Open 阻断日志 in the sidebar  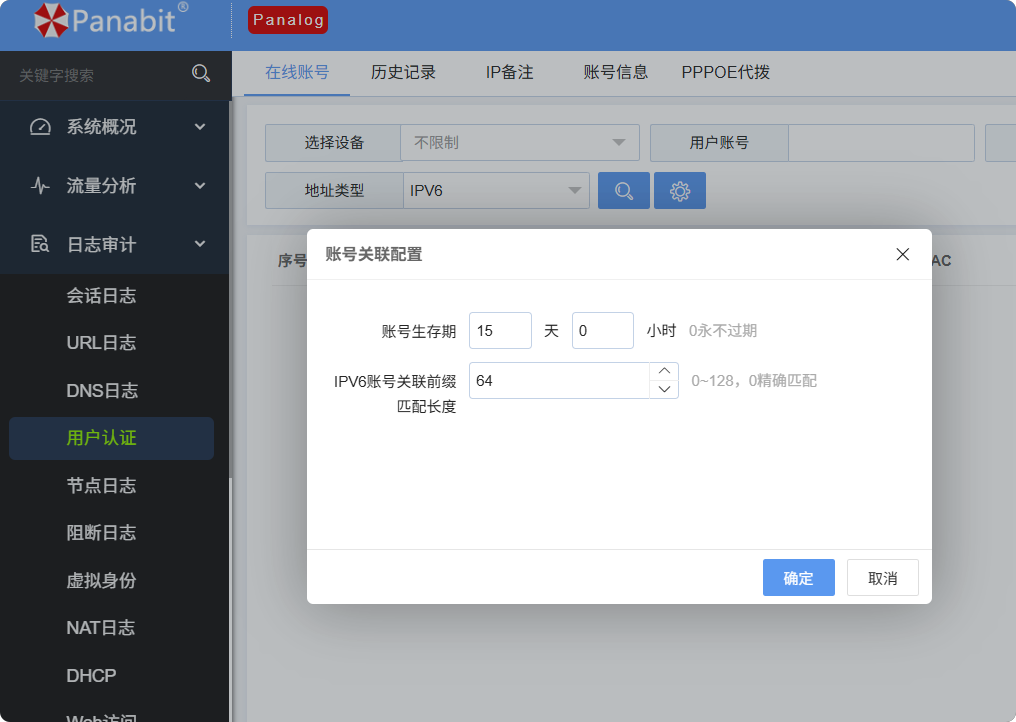[x=101, y=533]
